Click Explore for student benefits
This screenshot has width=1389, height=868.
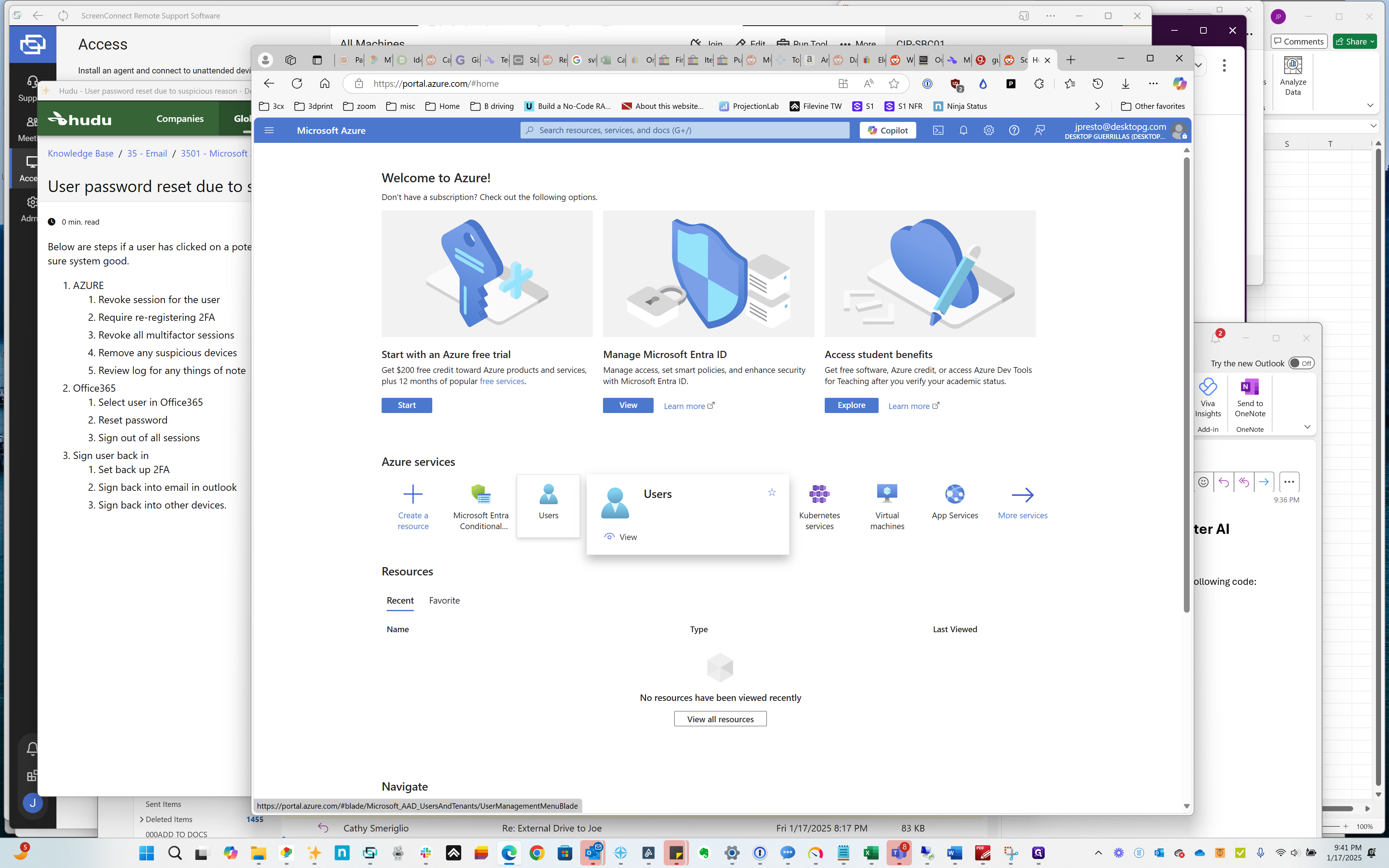(x=851, y=405)
